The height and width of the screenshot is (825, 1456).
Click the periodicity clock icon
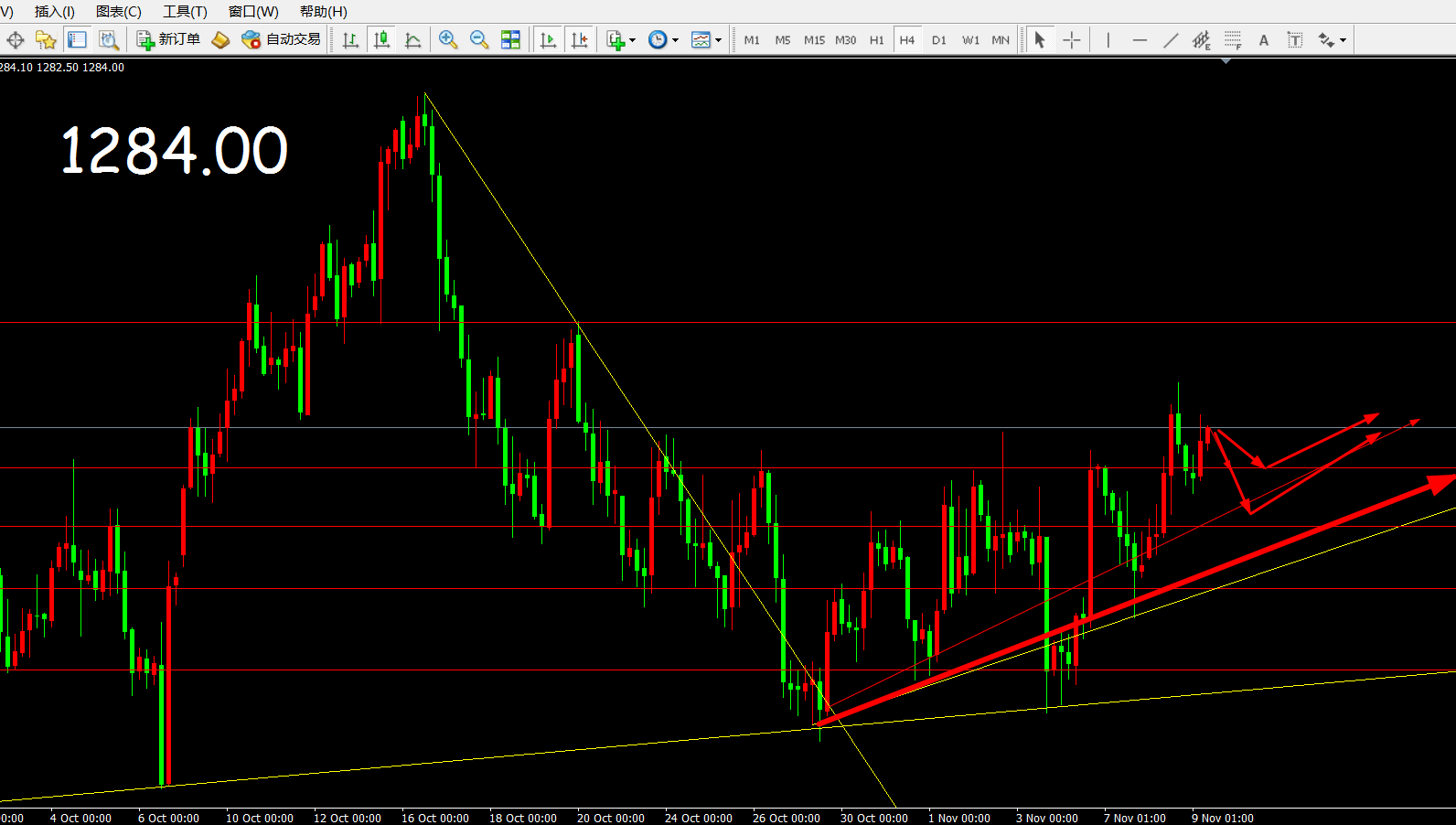tap(658, 39)
